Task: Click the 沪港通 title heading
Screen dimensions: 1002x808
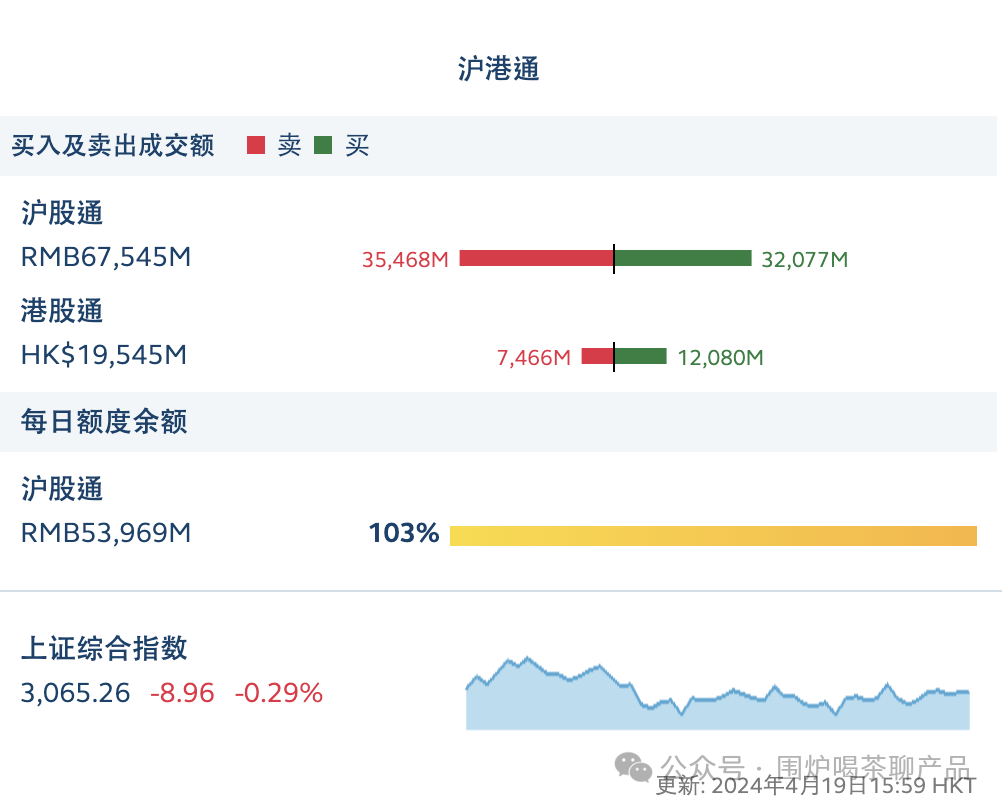Action: [498, 68]
